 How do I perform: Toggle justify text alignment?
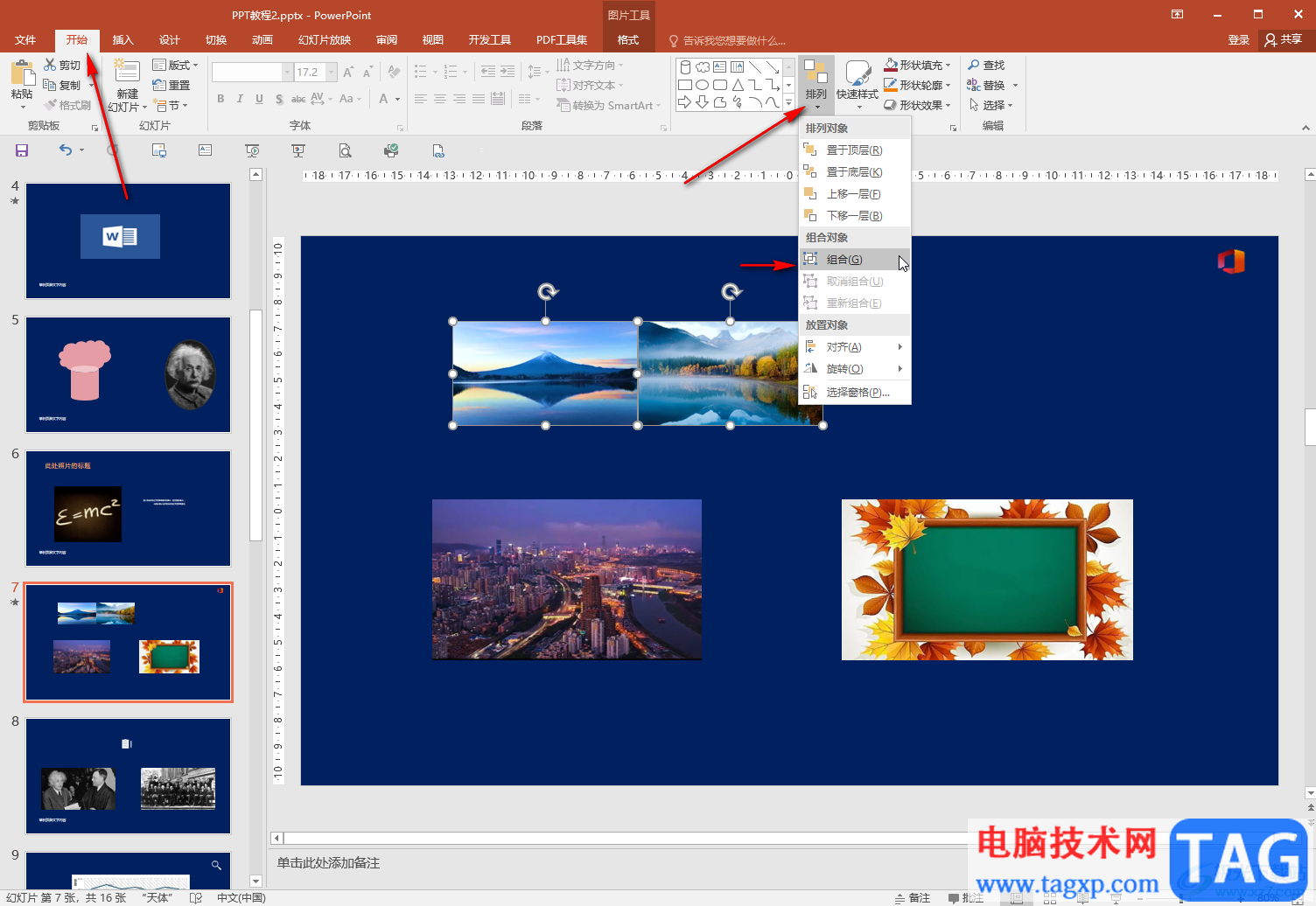coord(479,99)
